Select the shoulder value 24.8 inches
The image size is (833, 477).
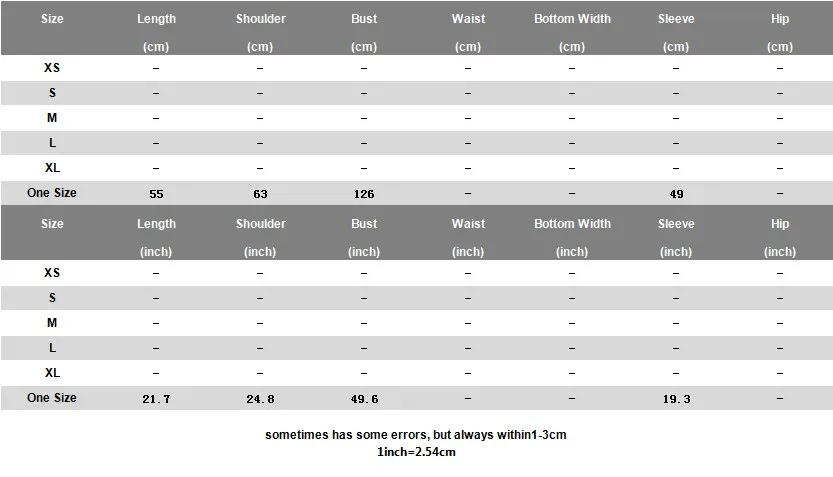point(260,399)
